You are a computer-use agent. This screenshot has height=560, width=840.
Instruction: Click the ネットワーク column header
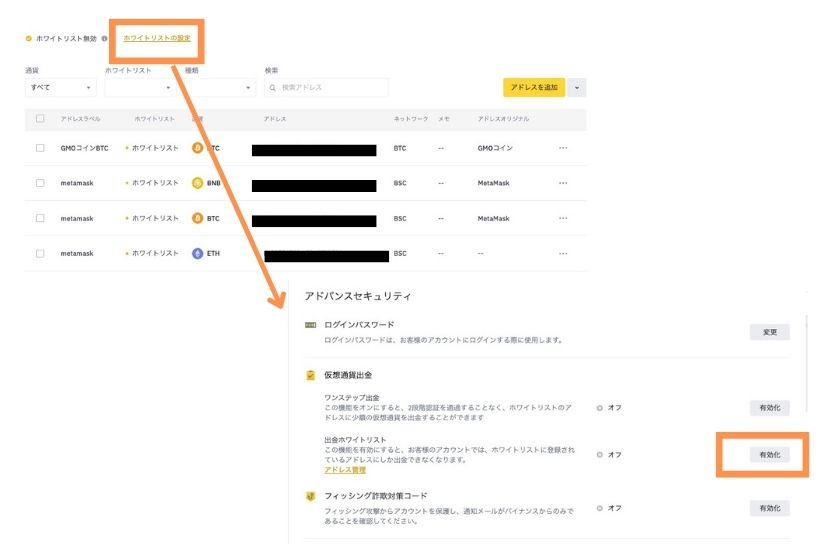tap(411, 119)
